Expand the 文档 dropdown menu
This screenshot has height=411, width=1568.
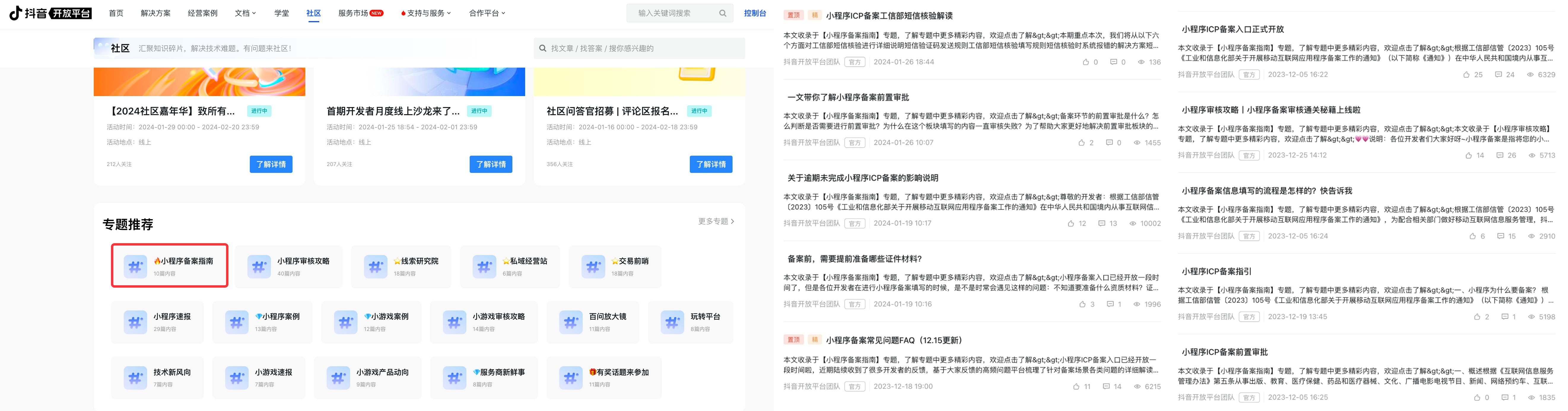pyautogui.click(x=245, y=13)
